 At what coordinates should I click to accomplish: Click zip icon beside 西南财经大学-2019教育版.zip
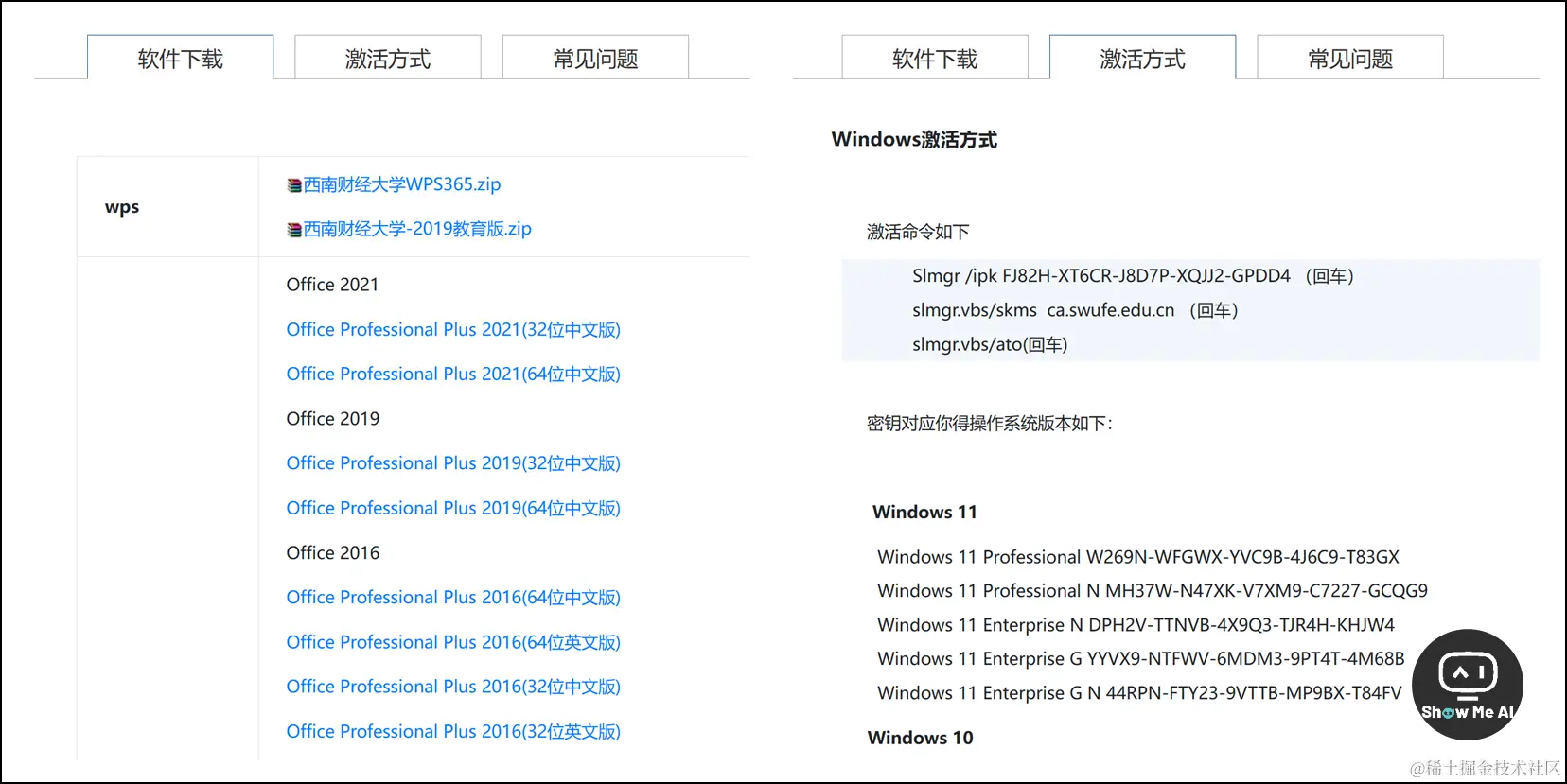(294, 230)
